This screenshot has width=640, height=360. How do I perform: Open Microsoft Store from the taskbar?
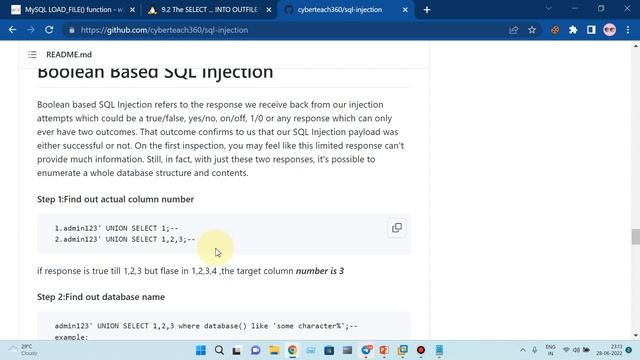pyautogui.click(x=329, y=350)
